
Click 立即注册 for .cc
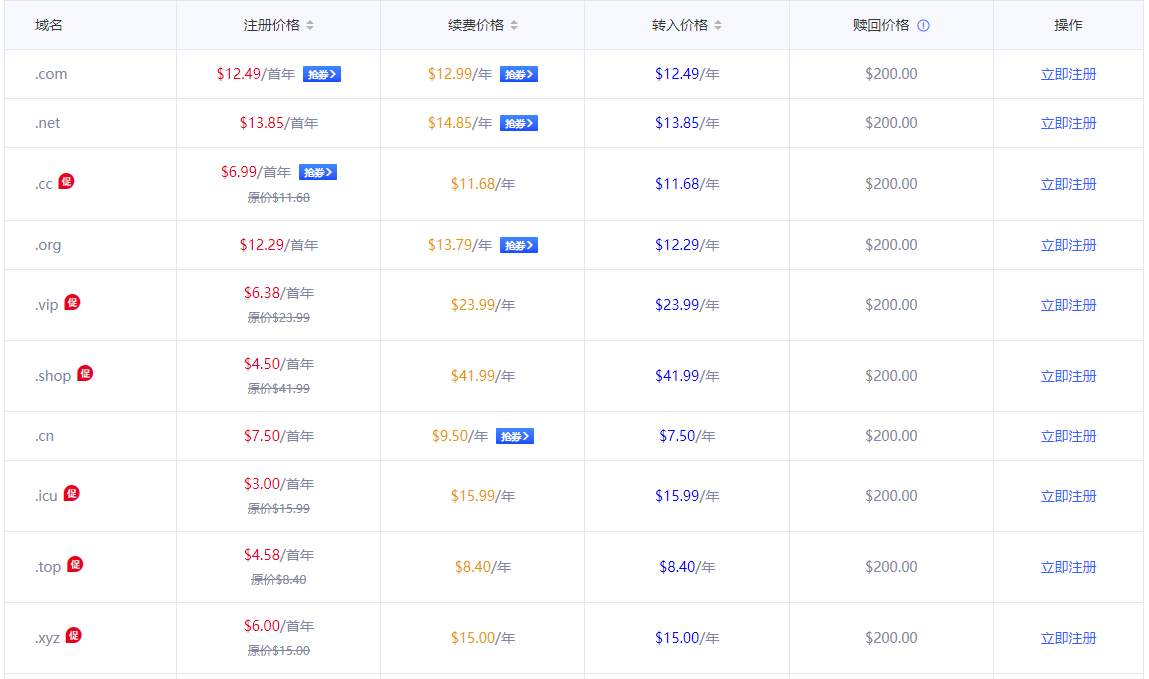(x=1068, y=184)
